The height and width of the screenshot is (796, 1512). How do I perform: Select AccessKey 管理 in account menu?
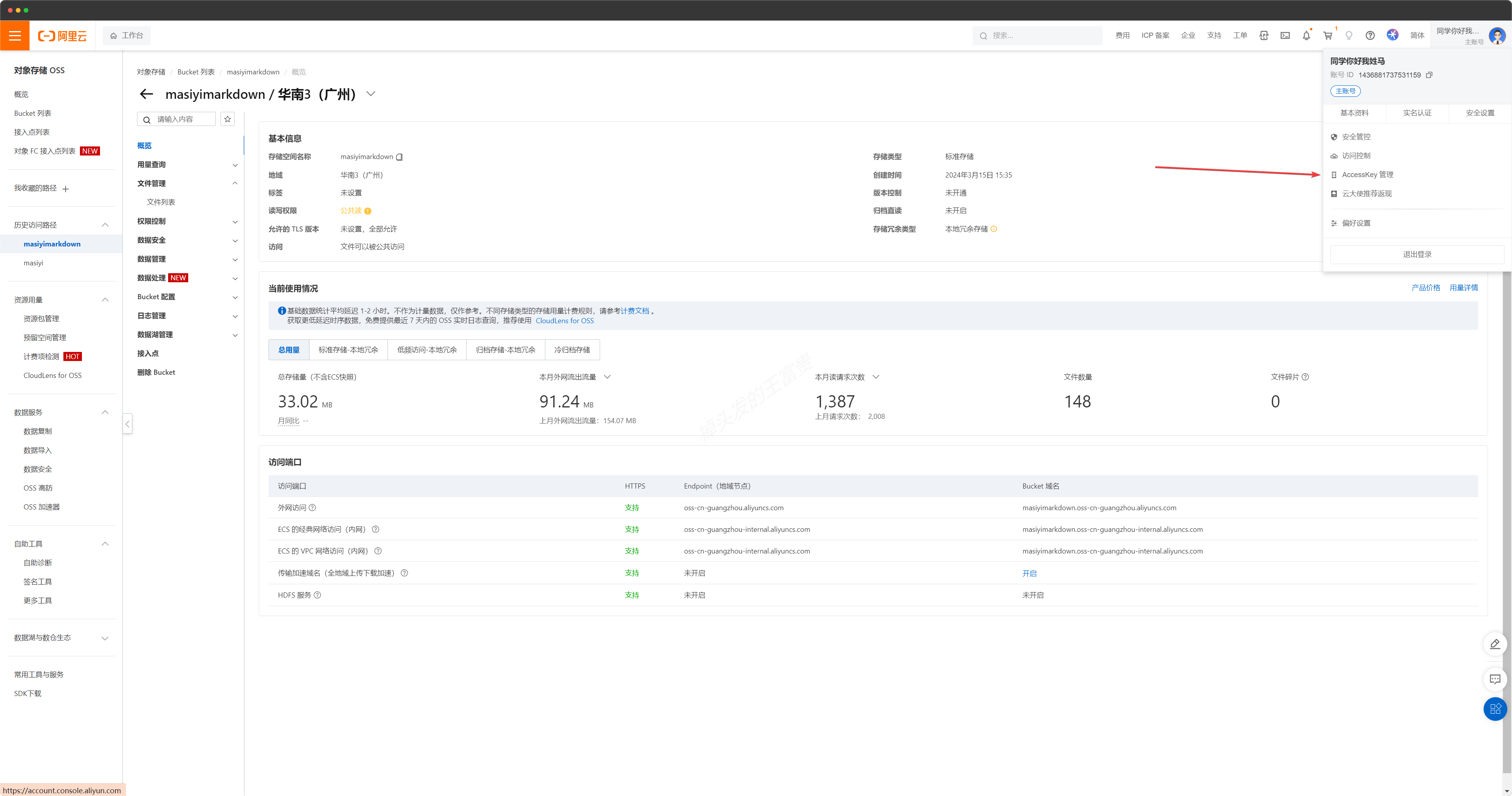coord(1367,175)
